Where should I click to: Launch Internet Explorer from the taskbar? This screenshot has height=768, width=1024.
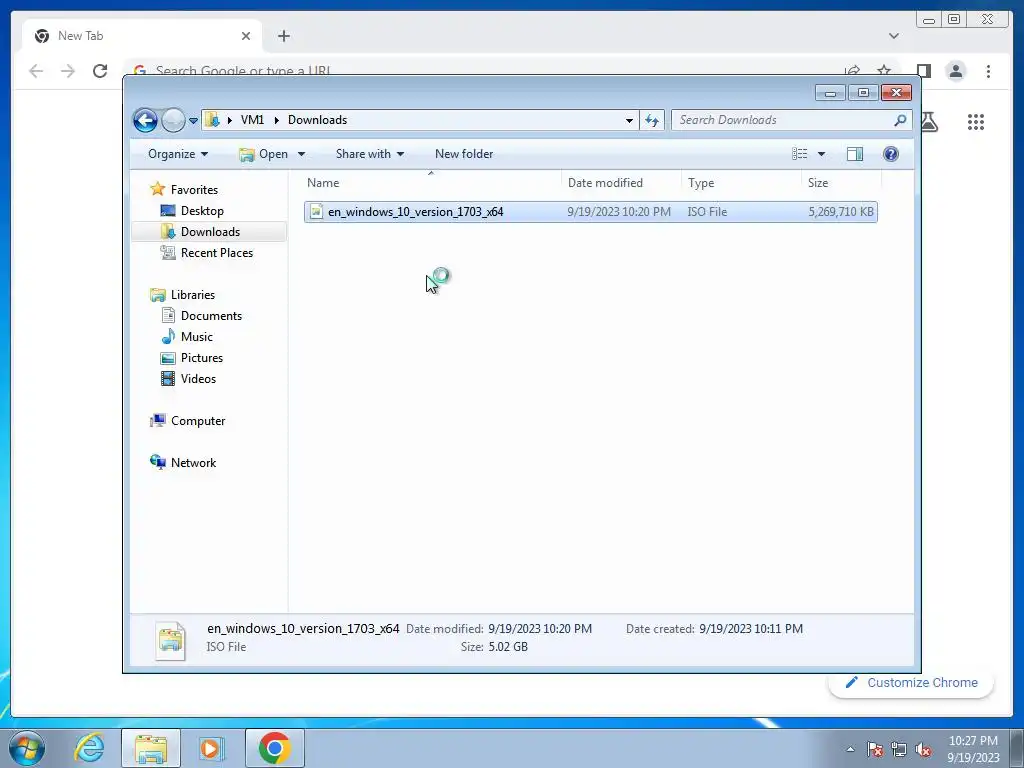[89, 748]
